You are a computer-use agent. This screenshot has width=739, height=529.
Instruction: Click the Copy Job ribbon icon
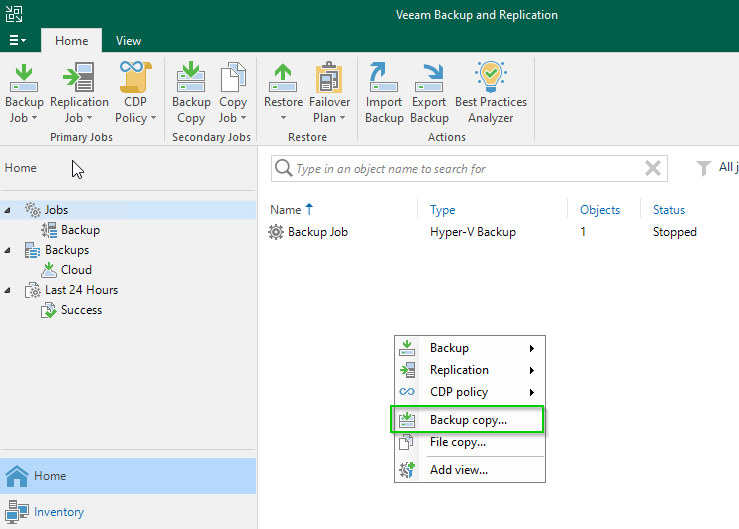233,77
